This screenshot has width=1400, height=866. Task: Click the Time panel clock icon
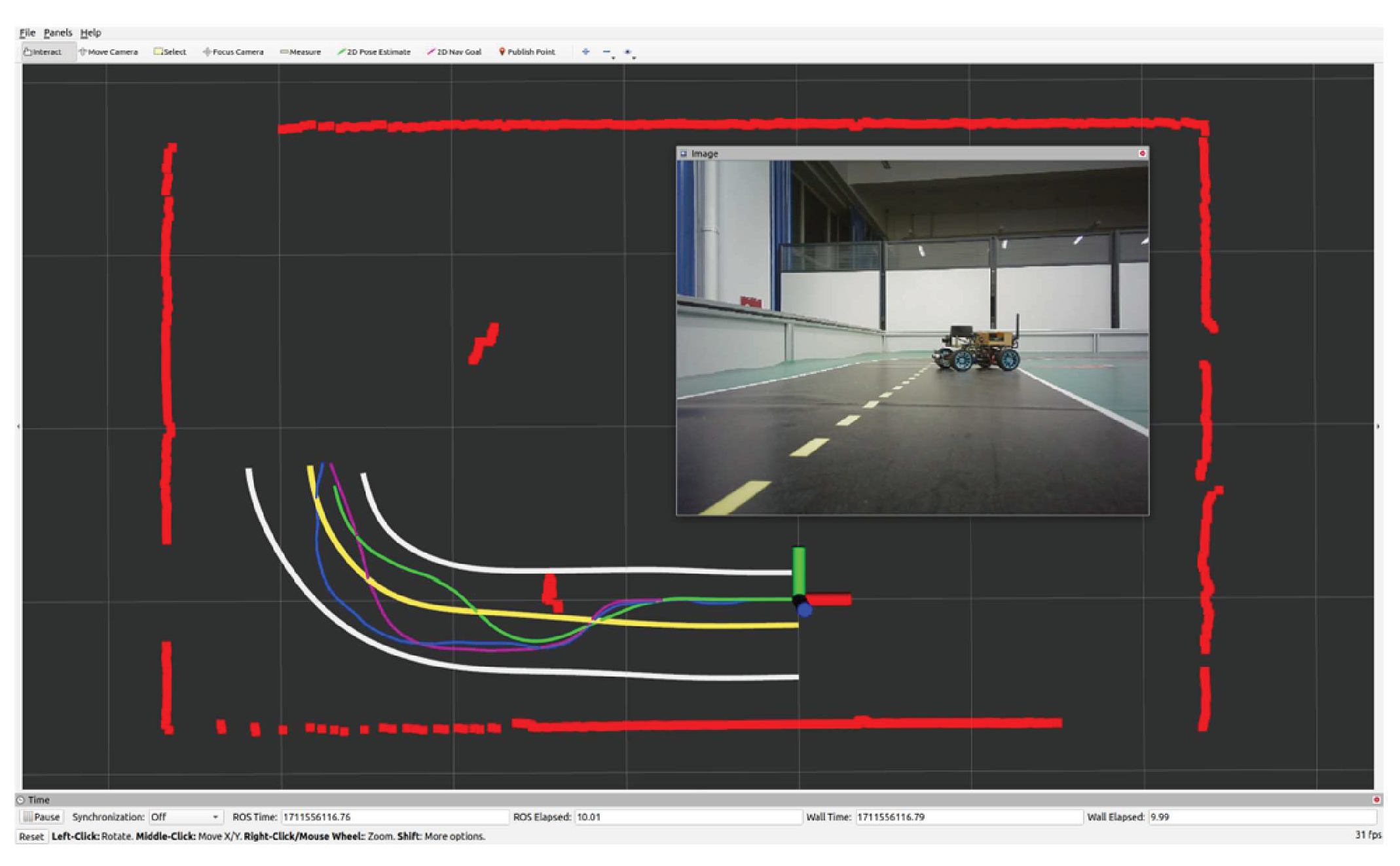(20, 800)
